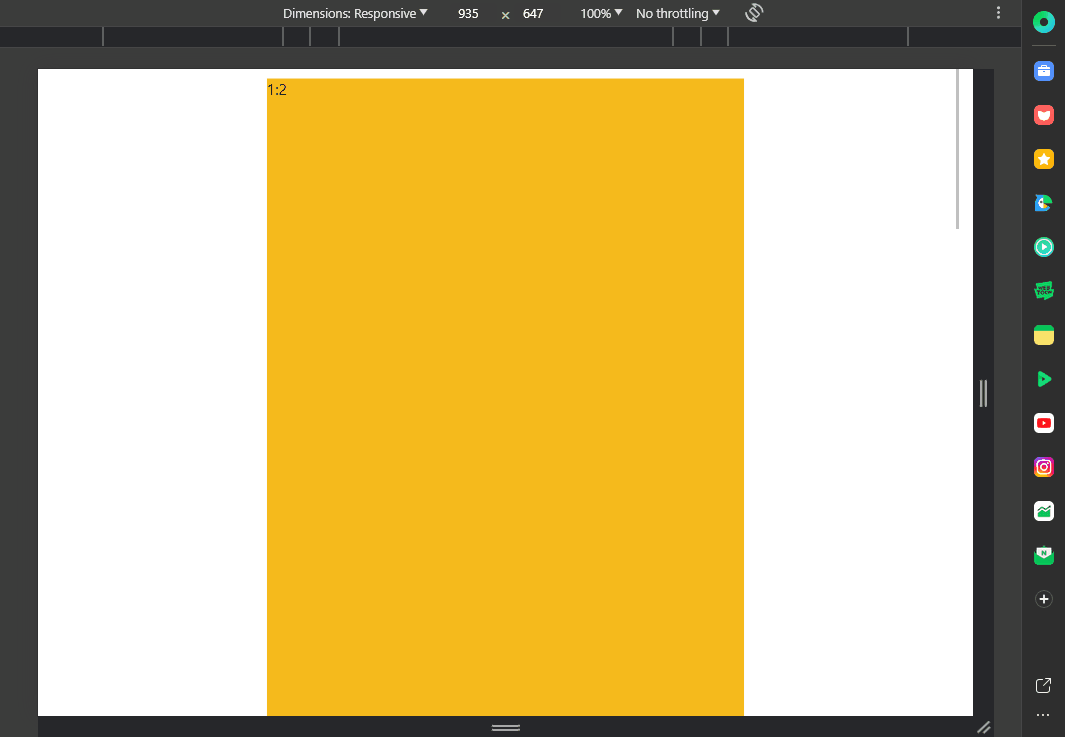Open the Whale green circle sidebar icon

click(x=1043, y=22)
